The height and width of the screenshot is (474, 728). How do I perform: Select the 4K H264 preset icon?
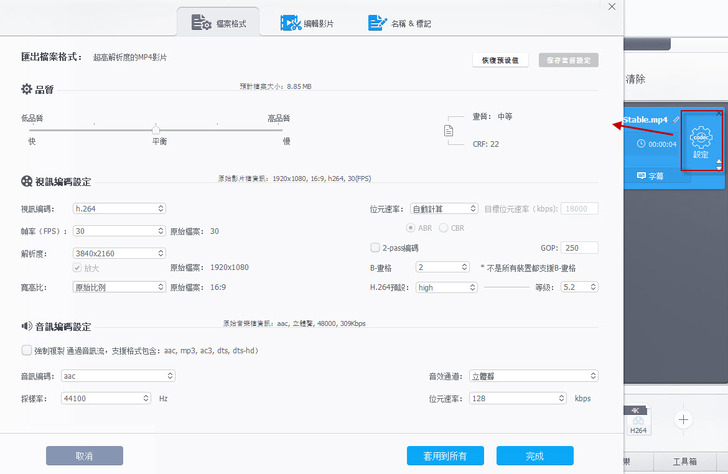pos(639,420)
